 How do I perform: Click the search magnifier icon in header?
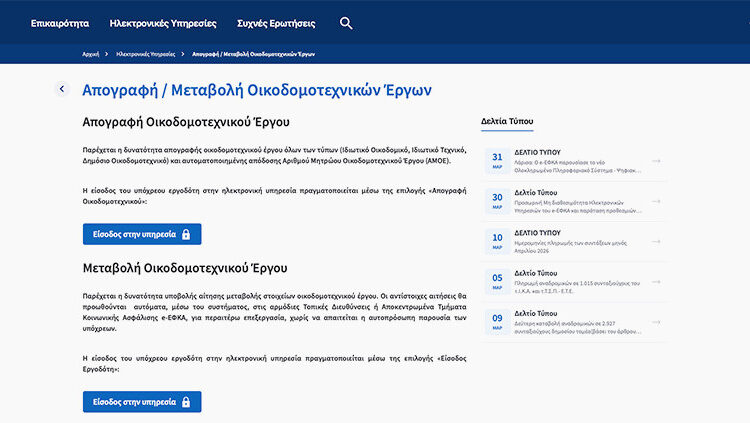pos(346,23)
